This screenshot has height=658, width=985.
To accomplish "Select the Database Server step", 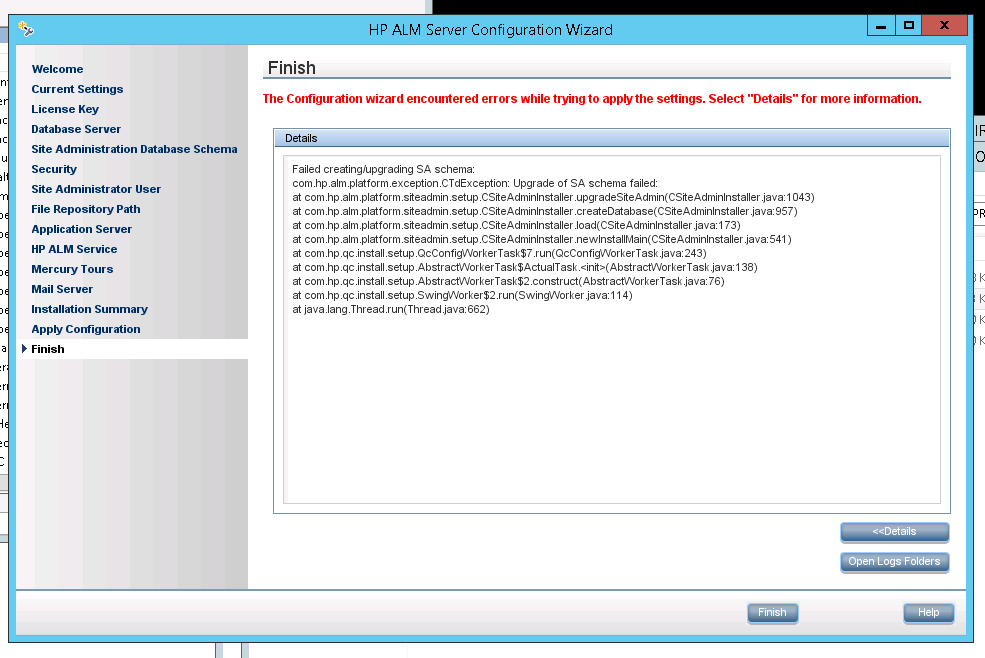I will click(76, 129).
